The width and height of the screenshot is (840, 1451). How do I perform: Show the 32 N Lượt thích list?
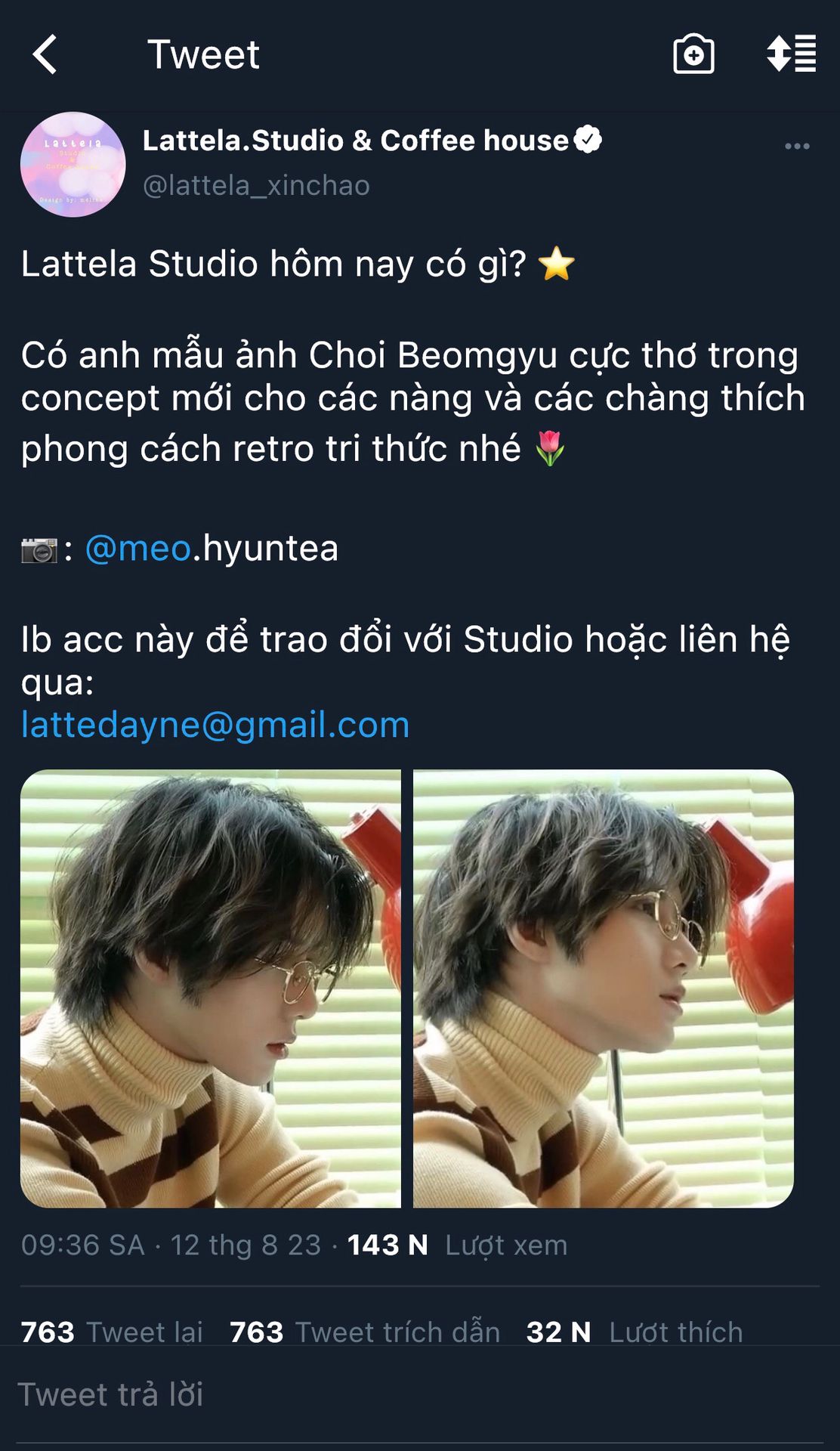click(635, 1332)
